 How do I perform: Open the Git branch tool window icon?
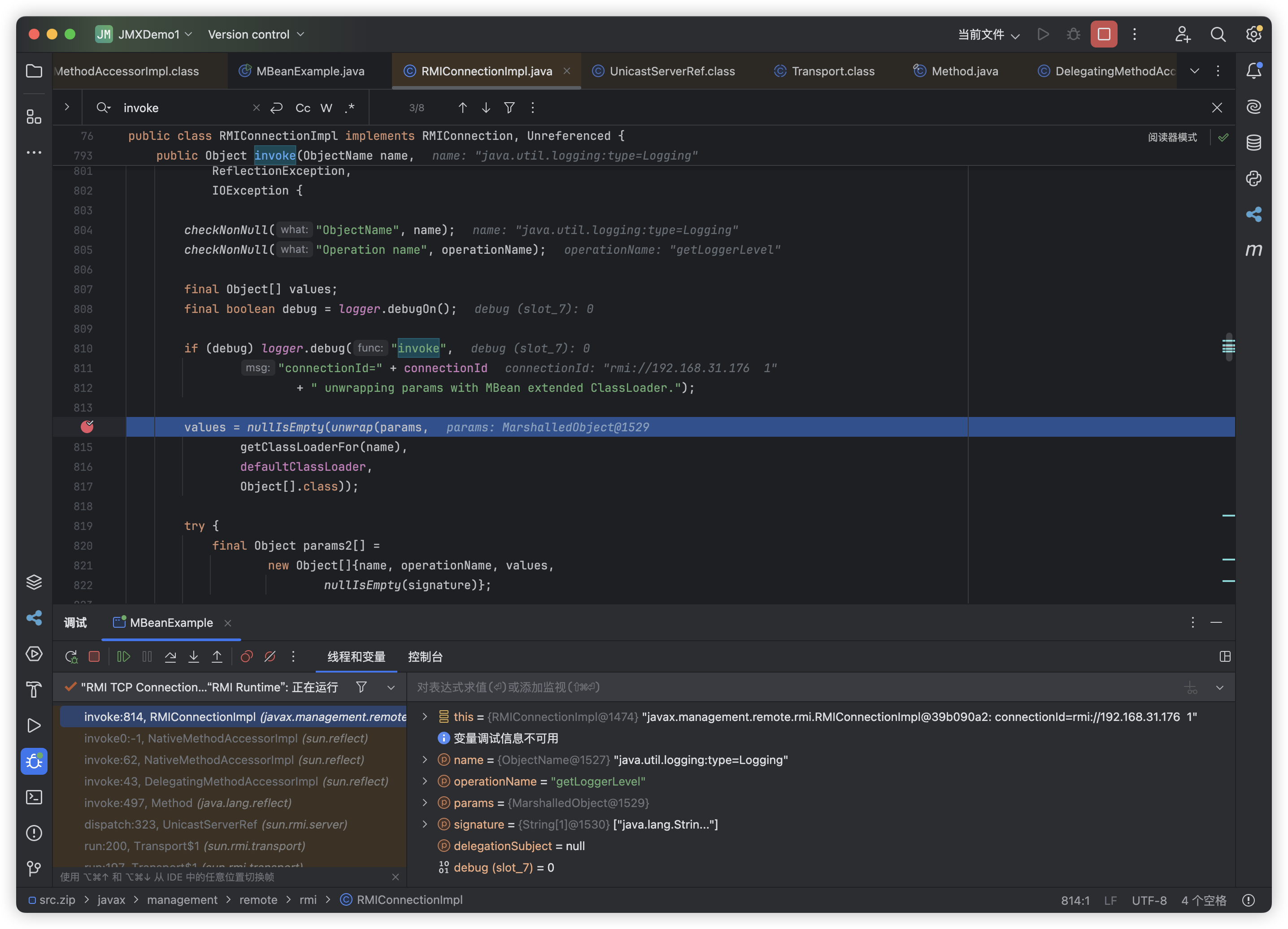pos(34,868)
